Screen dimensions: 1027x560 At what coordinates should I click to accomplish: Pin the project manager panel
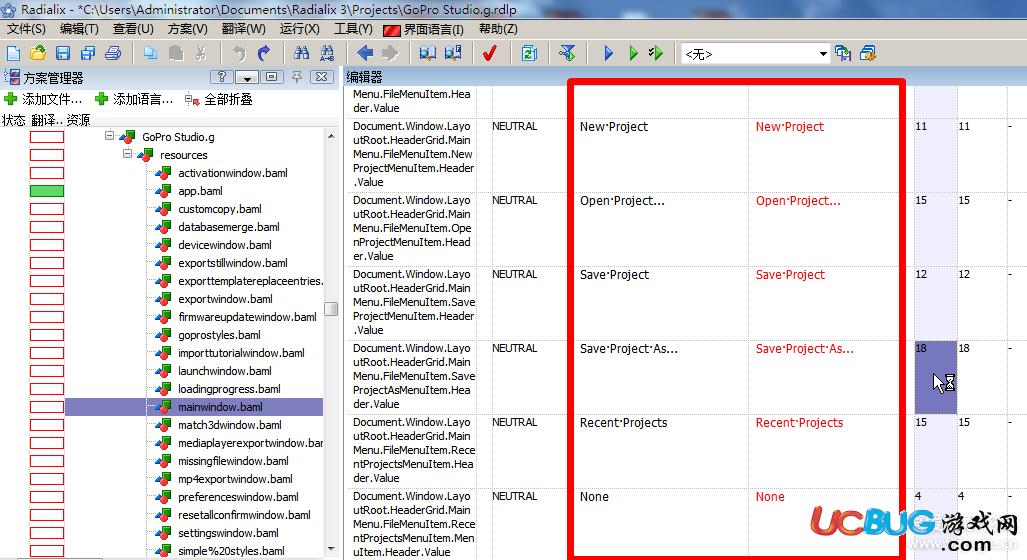pos(297,77)
